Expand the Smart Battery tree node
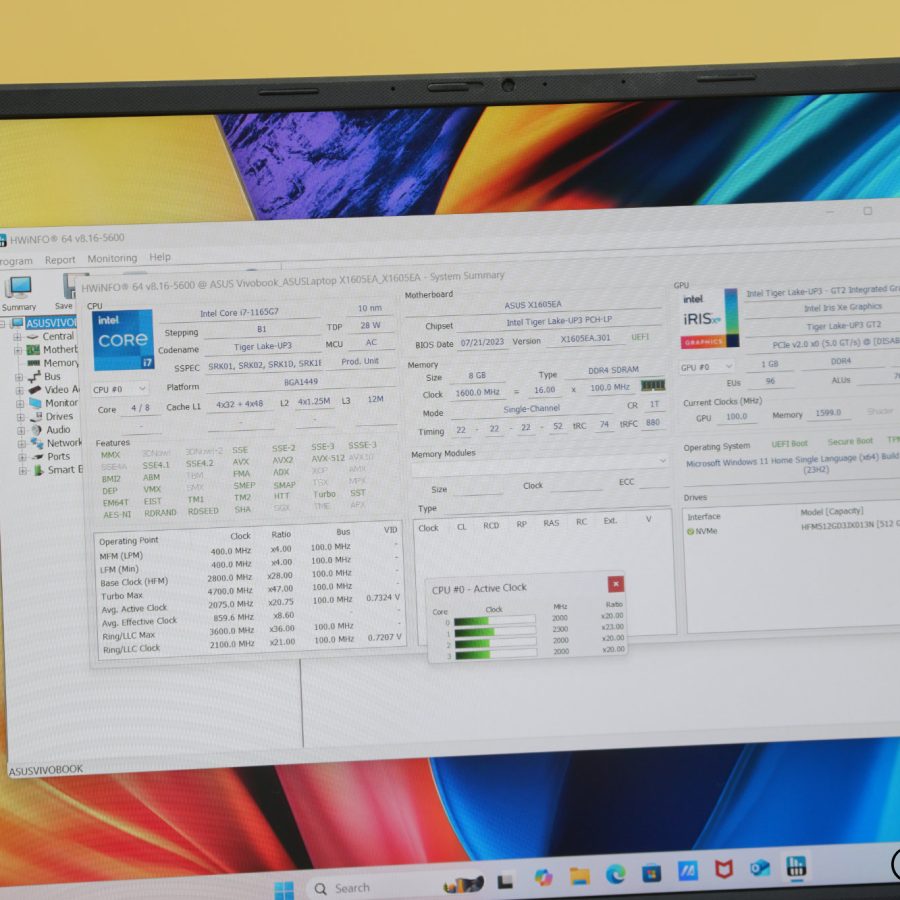 [x=23, y=471]
